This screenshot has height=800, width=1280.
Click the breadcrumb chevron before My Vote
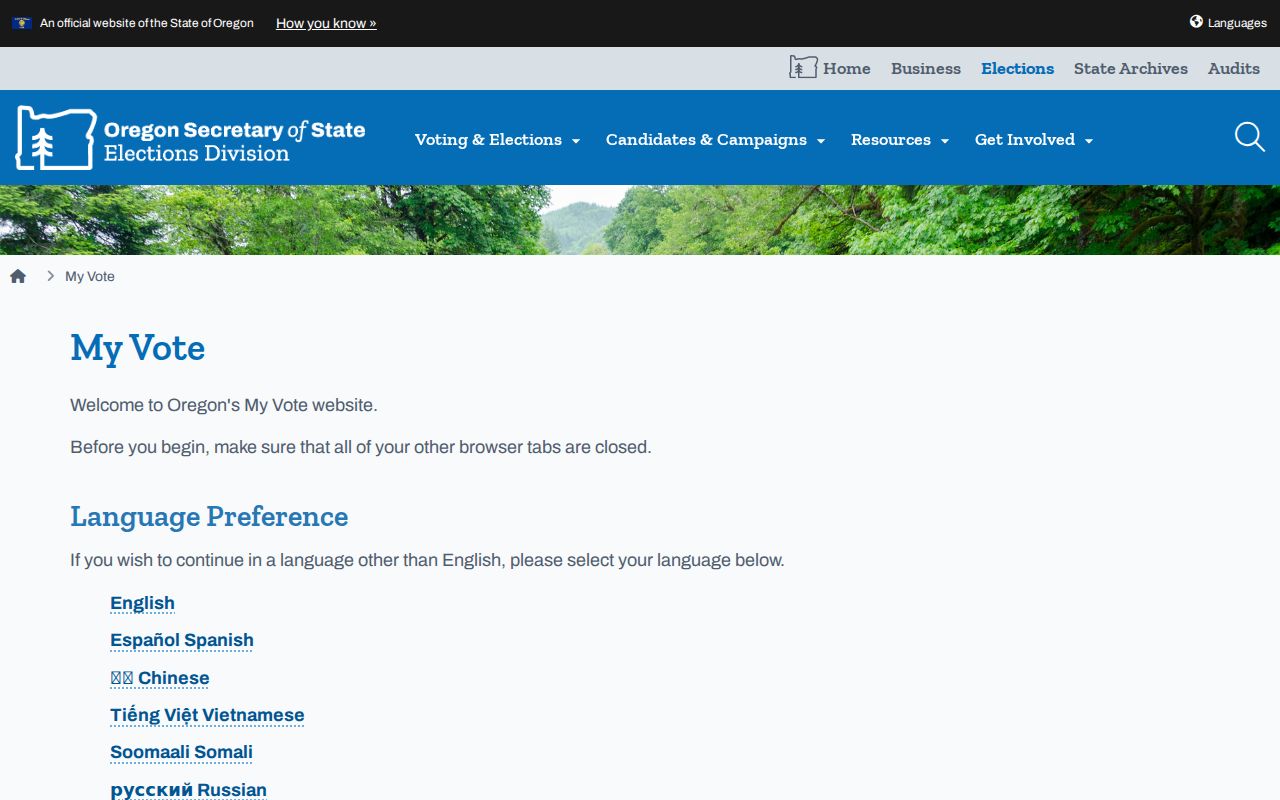tap(50, 276)
